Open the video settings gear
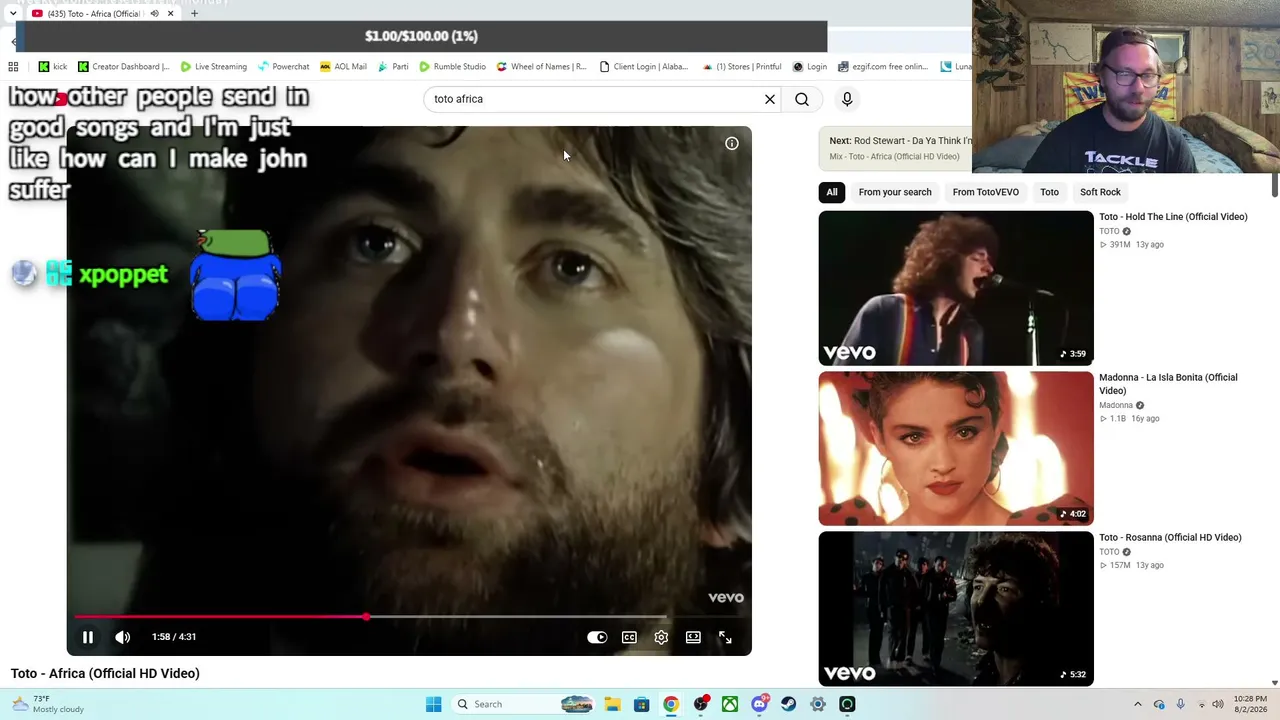Viewport: 1280px width, 720px height. [x=661, y=637]
